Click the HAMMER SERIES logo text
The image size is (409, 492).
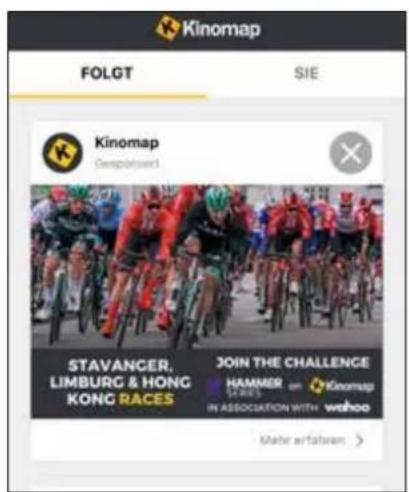click(254, 387)
